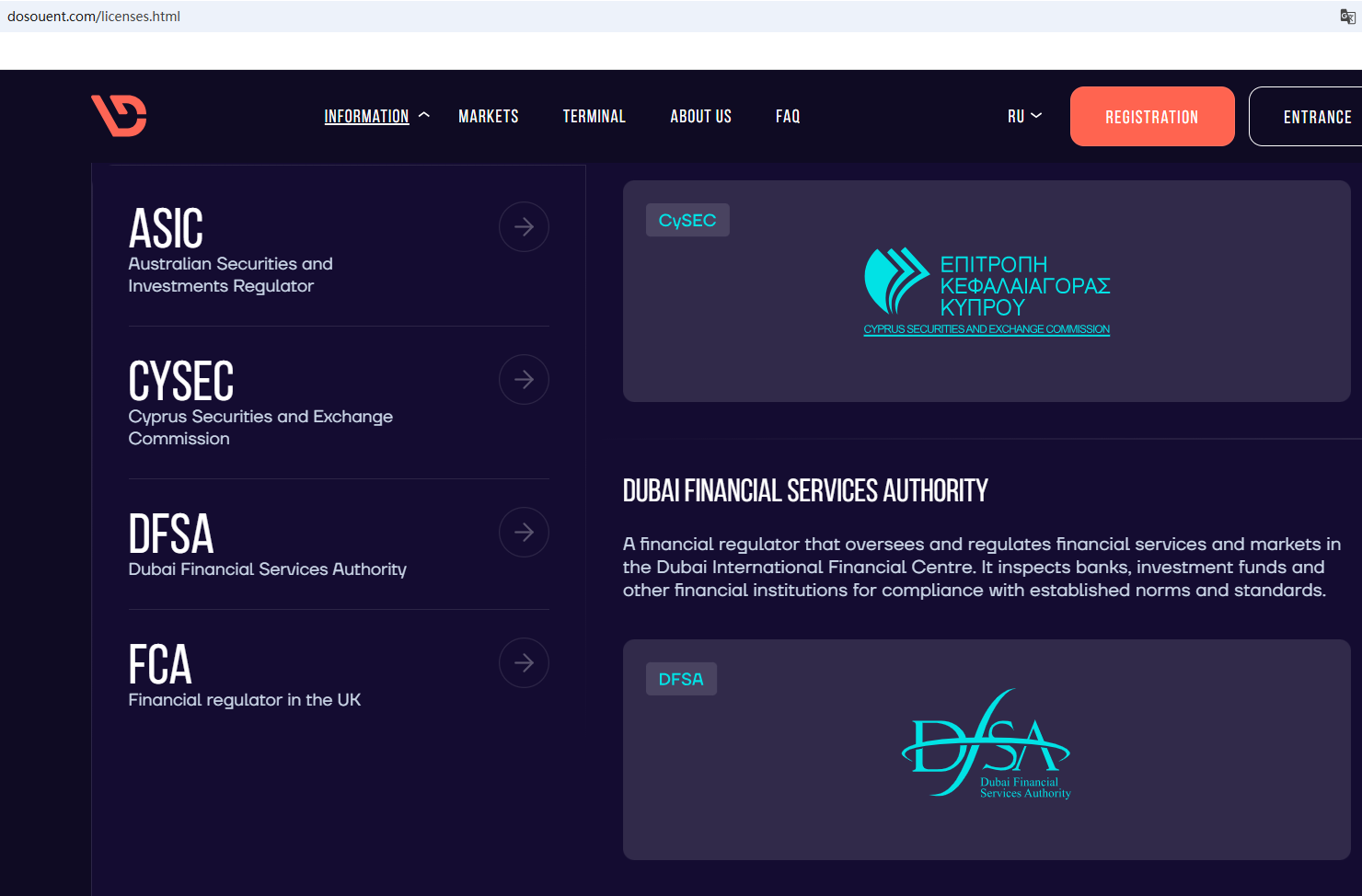Screen dimensions: 1362x896
Task: Select the DFSA tag label
Action: coord(681,680)
